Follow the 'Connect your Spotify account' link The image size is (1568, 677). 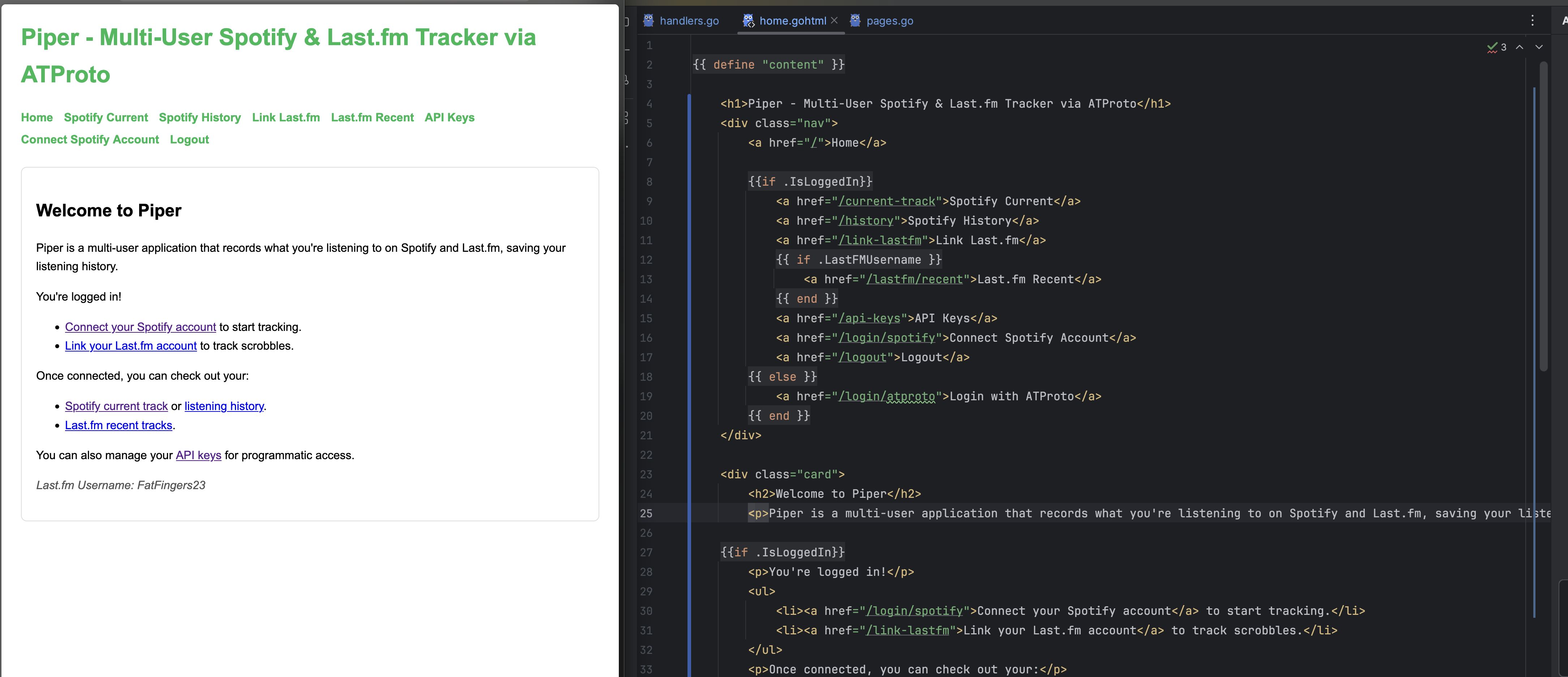(x=140, y=327)
